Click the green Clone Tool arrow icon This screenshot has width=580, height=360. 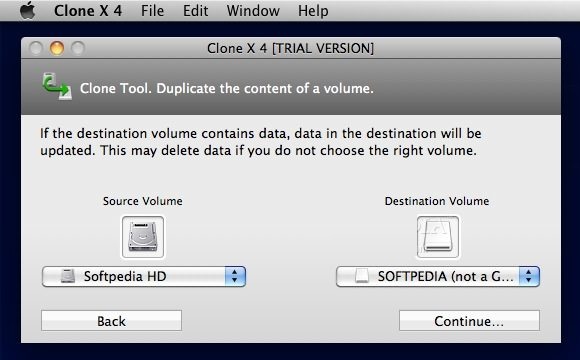[x=57, y=87]
